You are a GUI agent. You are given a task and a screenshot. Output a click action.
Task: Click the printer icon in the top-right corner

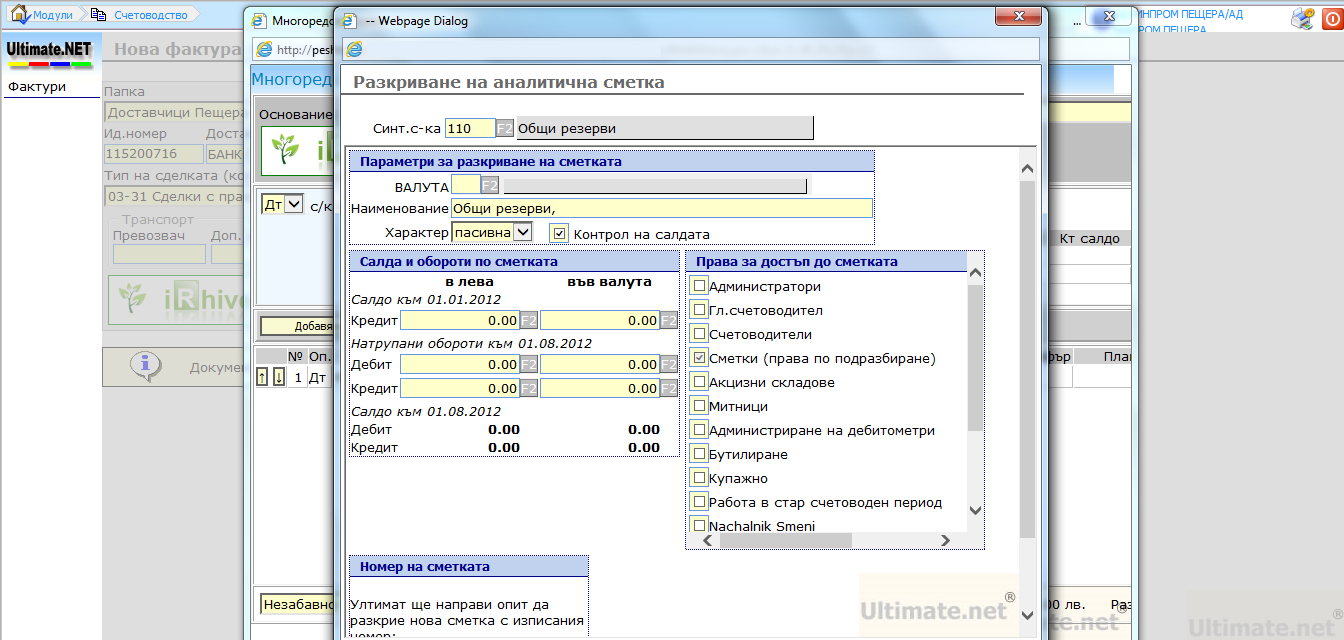click(x=1302, y=18)
